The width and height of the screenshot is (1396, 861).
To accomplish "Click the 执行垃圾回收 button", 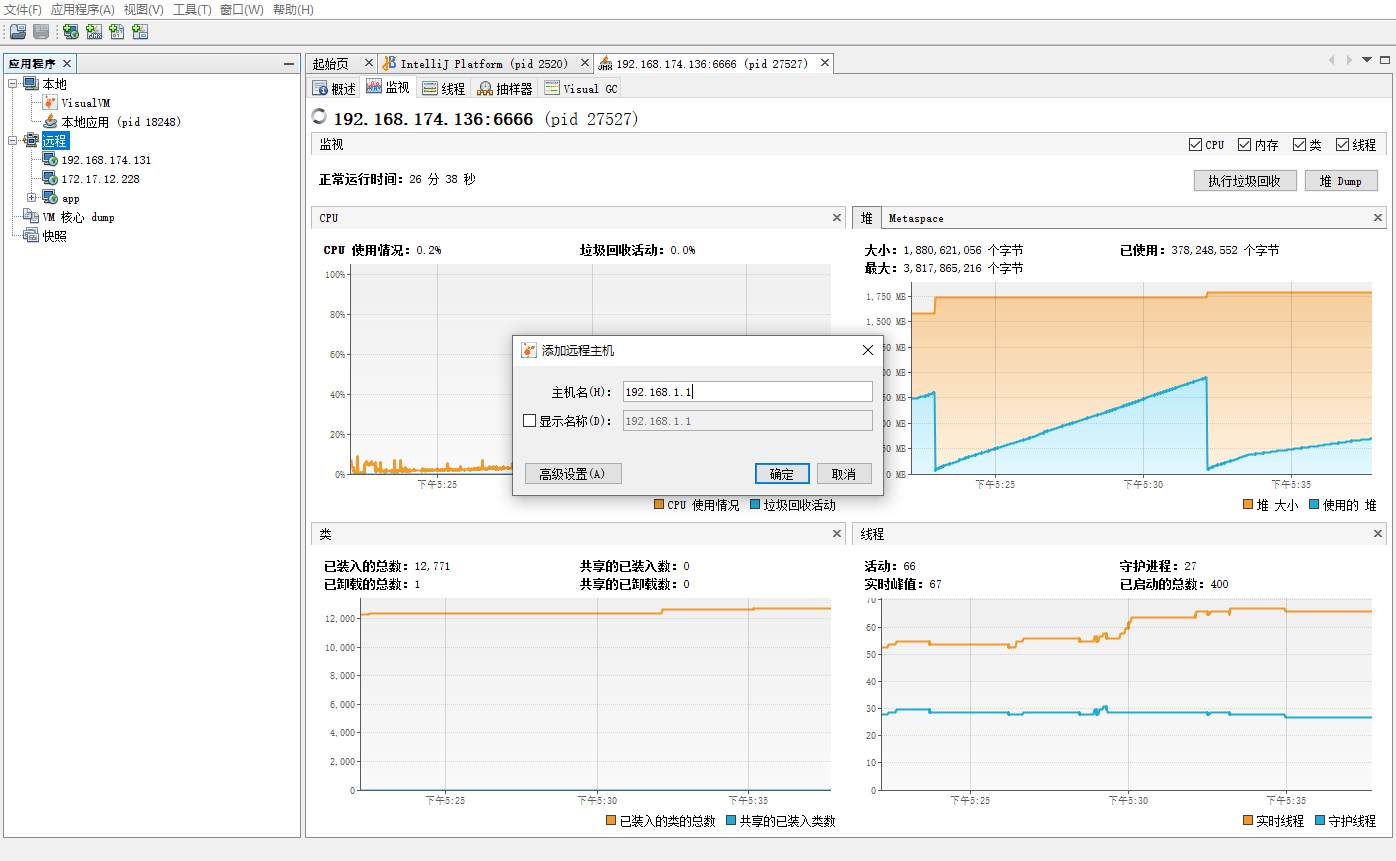I will [1245, 181].
